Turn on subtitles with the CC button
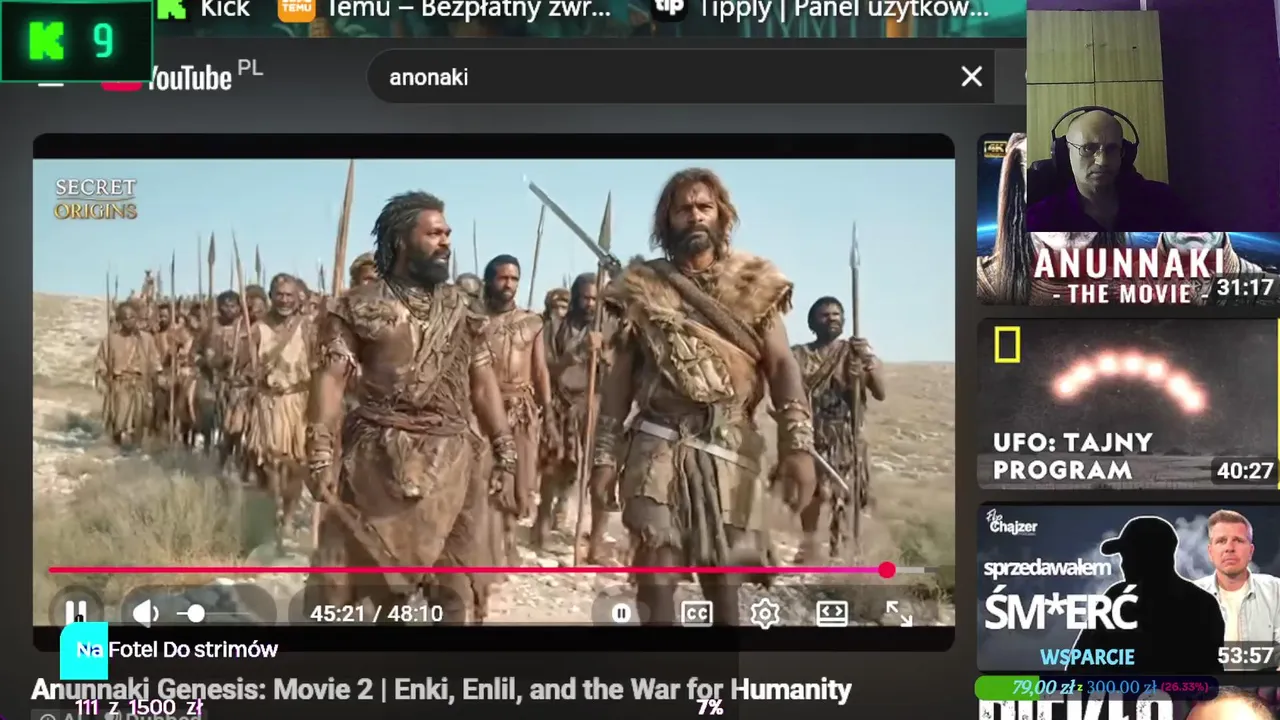Image resolution: width=1280 pixels, height=720 pixels. pyautogui.click(x=696, y=613)
